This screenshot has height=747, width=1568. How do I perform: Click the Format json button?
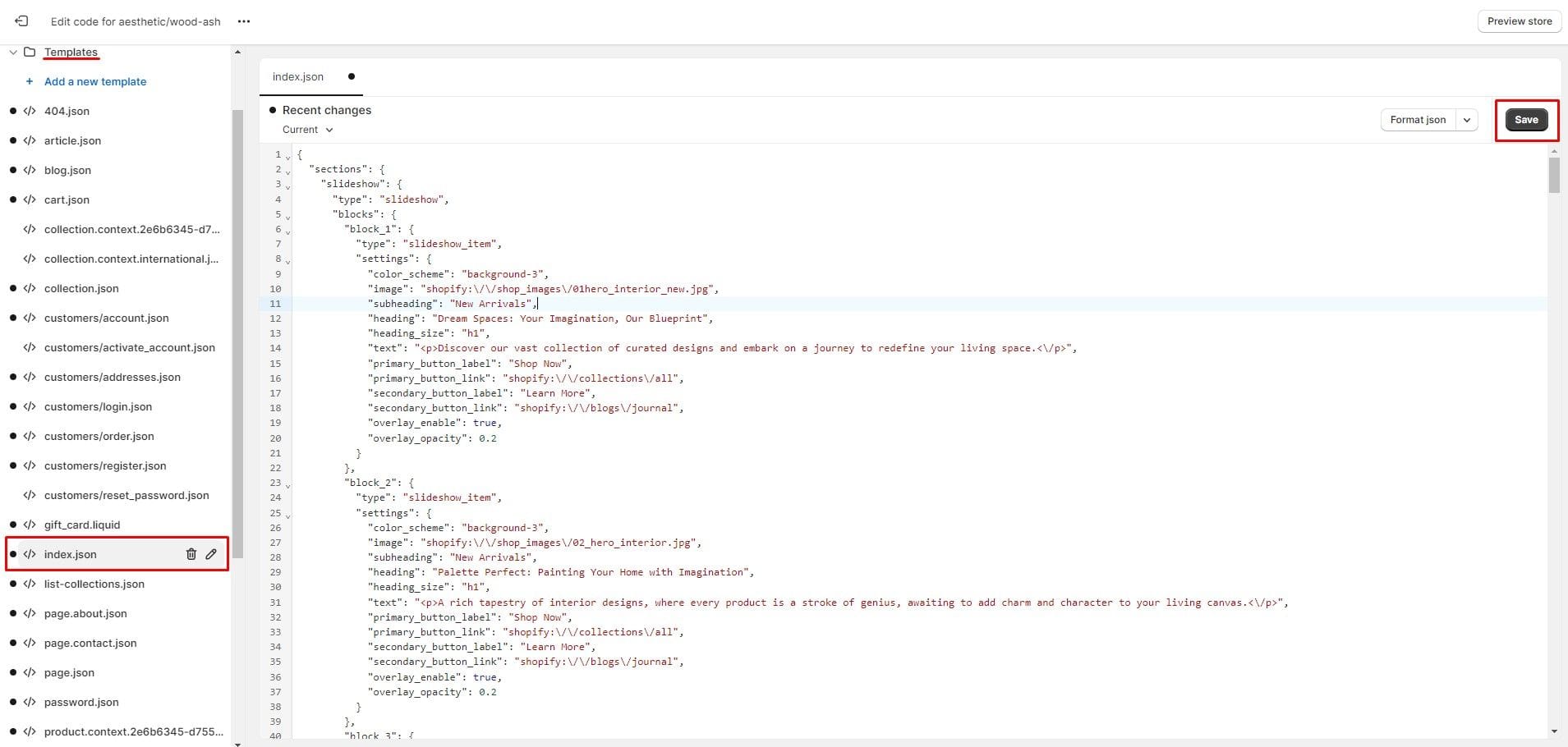(1417, 120)
